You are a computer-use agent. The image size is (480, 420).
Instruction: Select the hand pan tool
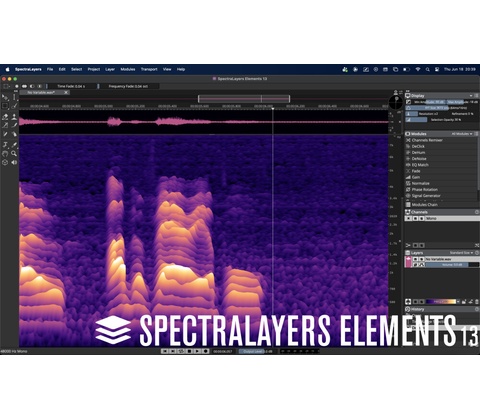coord(5,154)
